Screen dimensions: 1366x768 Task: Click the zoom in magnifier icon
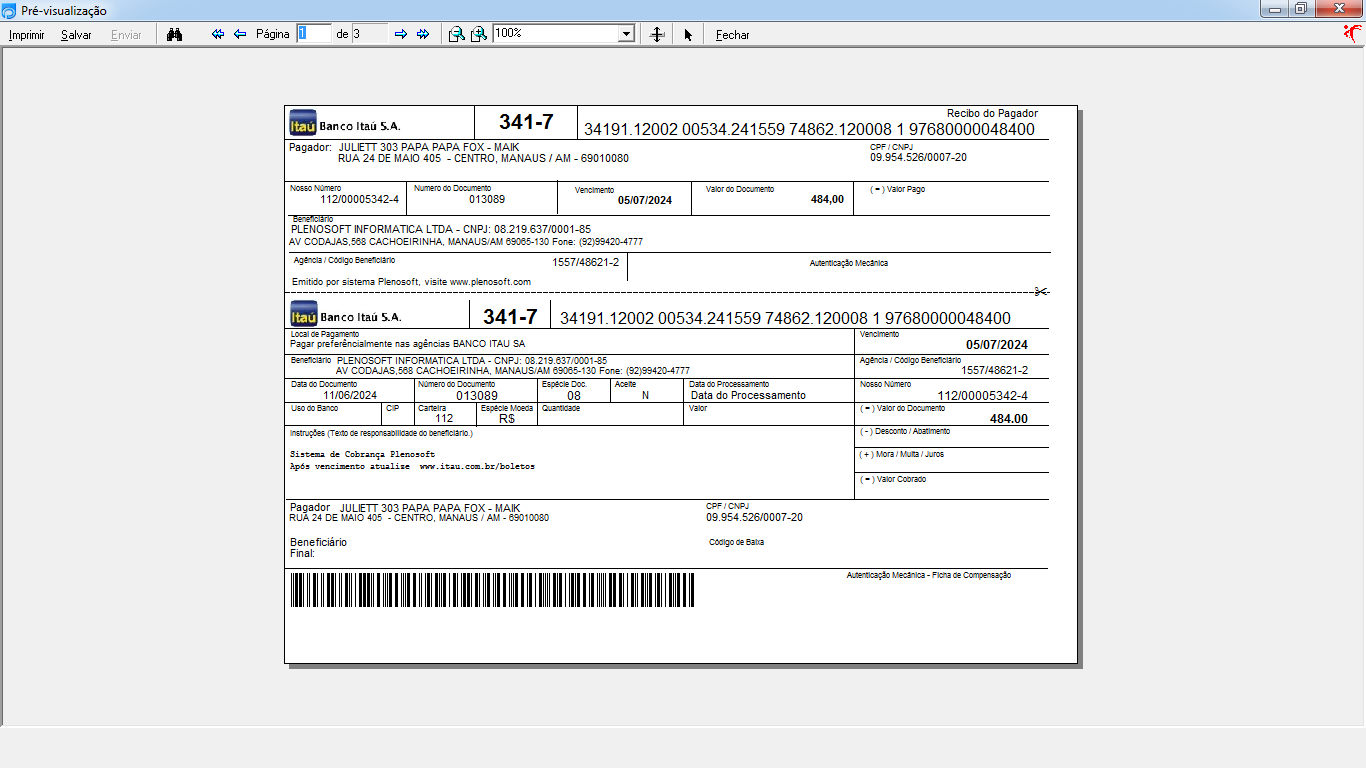[479, 34]
